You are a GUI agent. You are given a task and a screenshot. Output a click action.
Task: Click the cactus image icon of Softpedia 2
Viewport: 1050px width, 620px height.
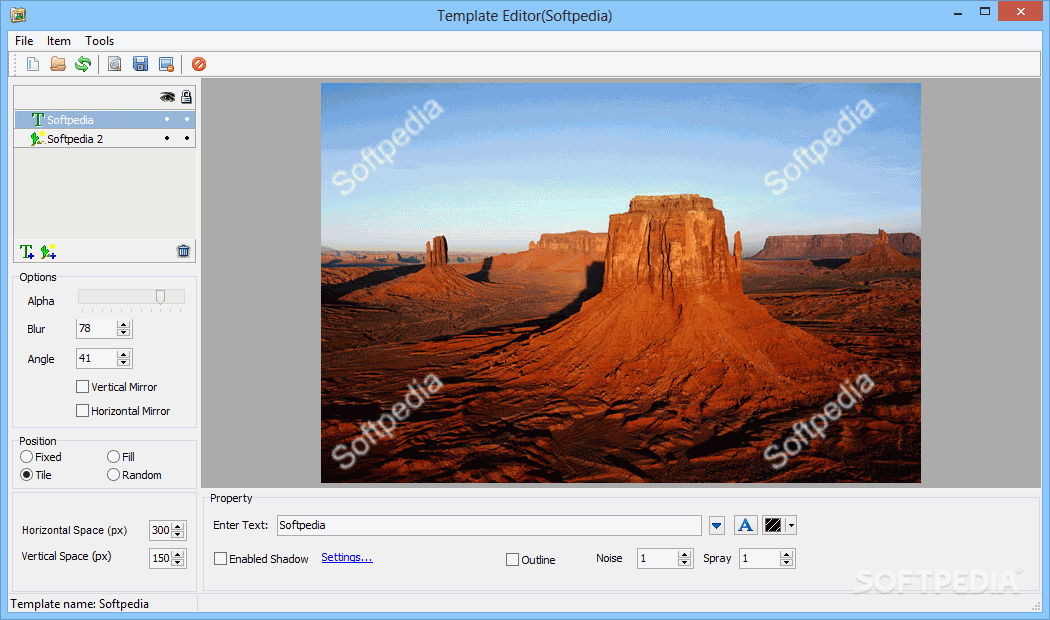[x=38, y=139]
